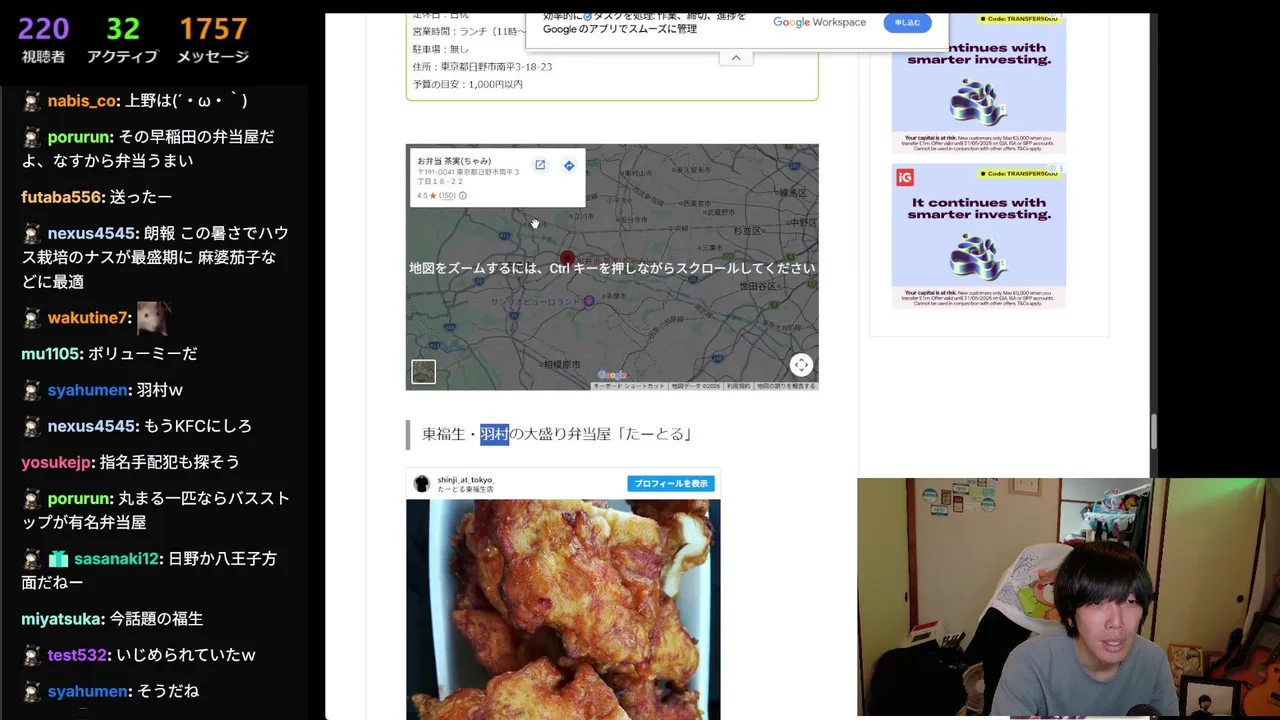
Task: Click the お弁当 茶実(ちゃみ) title on map card
Action: [x=454, y=161]
